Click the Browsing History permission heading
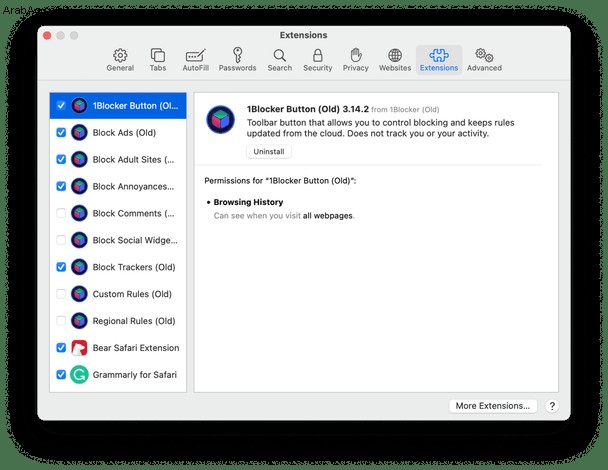This screenshot has height=470, width=608. click(x=248, y=202)
